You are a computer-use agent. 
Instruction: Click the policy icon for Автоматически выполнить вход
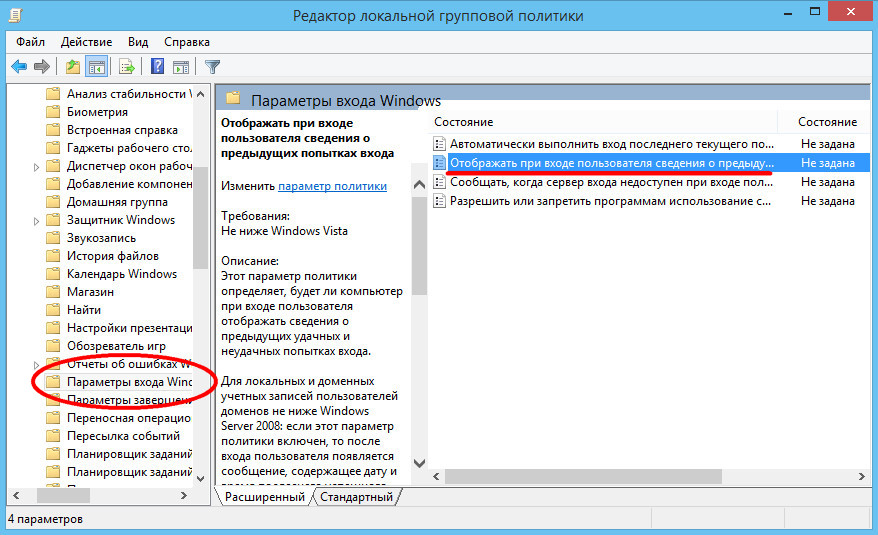[440, 144]
